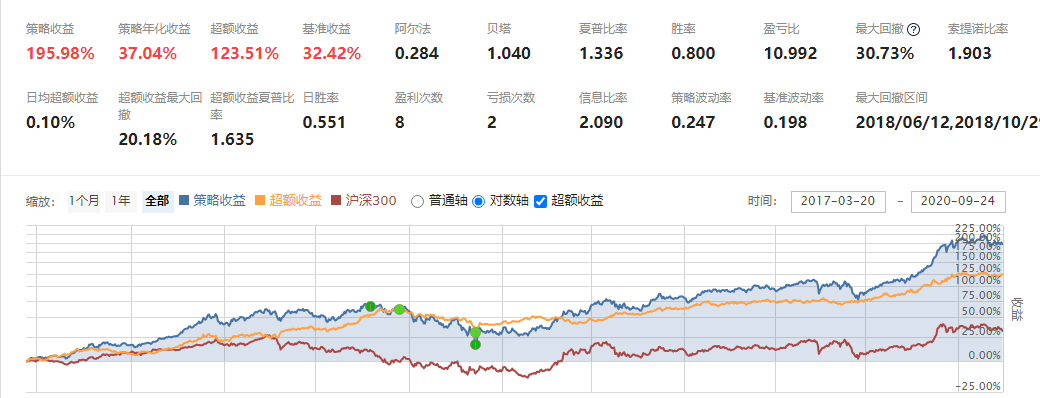
Task: Click the blue 策略收益 legend square
Action: click(184, 200)
